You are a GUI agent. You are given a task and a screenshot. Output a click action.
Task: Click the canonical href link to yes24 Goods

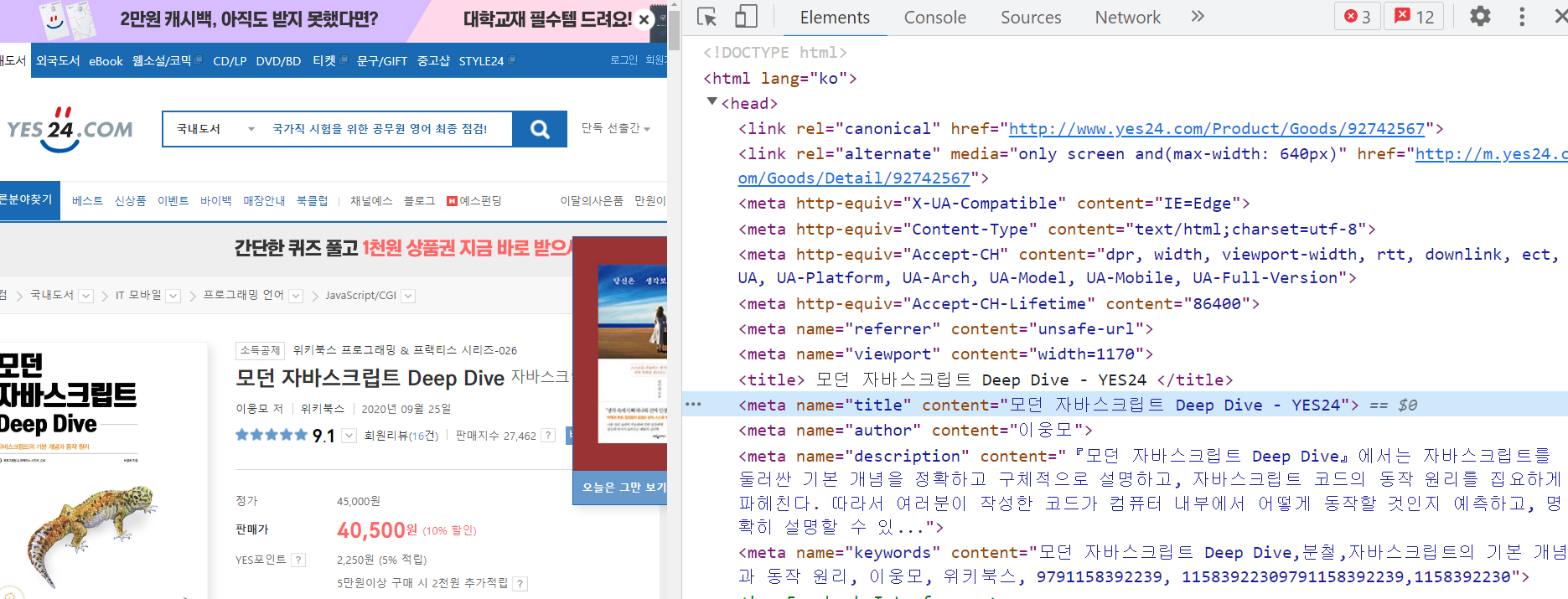pos(1217,129)
